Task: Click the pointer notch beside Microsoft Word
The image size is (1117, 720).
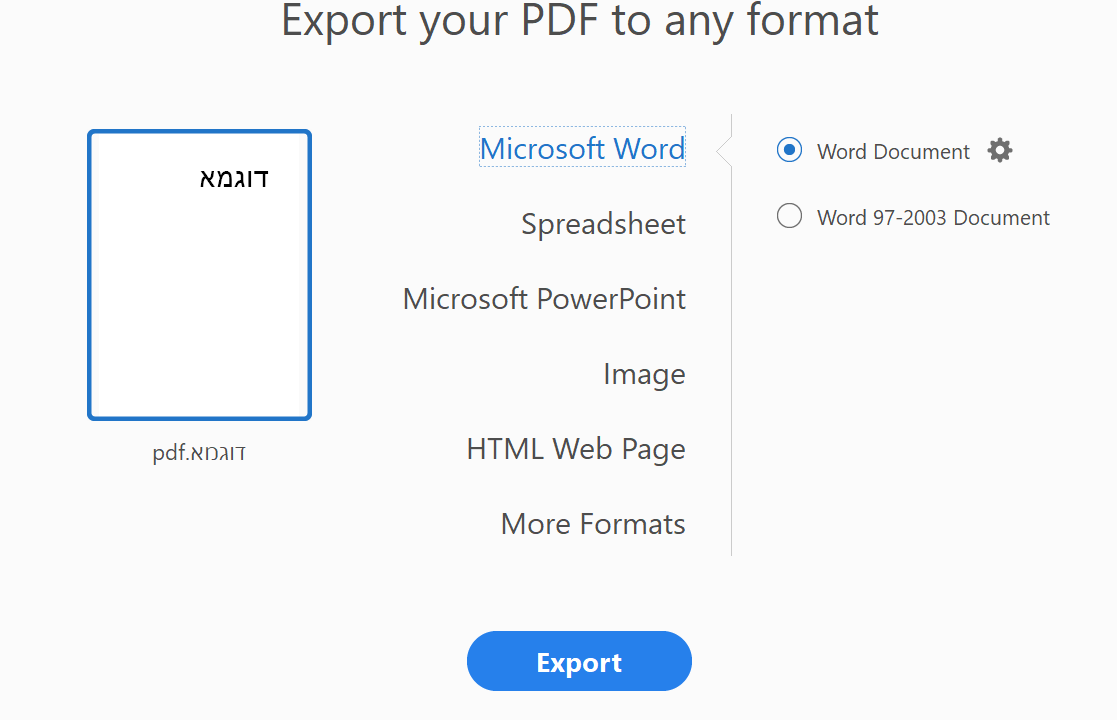Action: click(723, 151)
